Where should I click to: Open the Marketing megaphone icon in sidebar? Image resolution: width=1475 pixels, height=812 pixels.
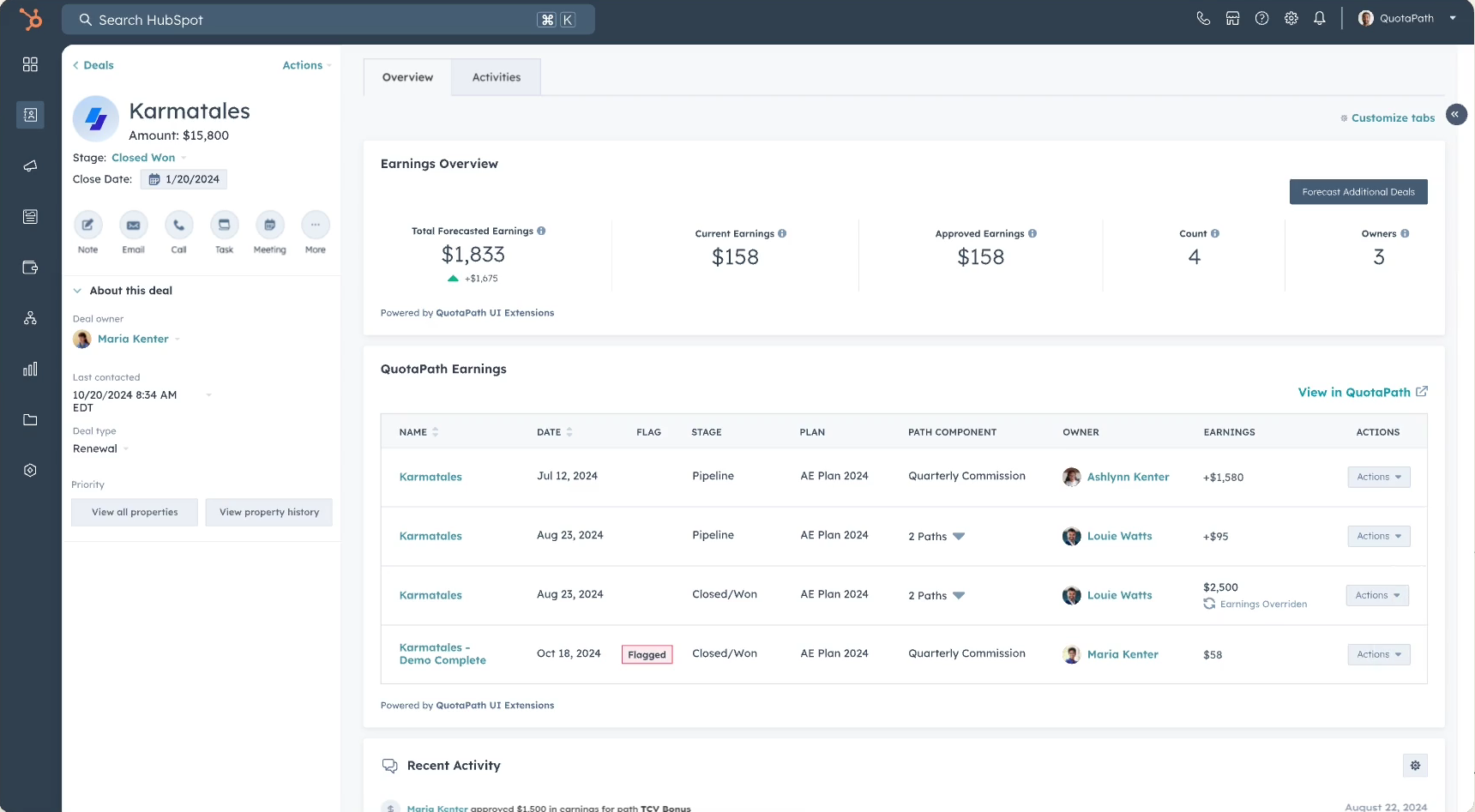pos(30,165)
